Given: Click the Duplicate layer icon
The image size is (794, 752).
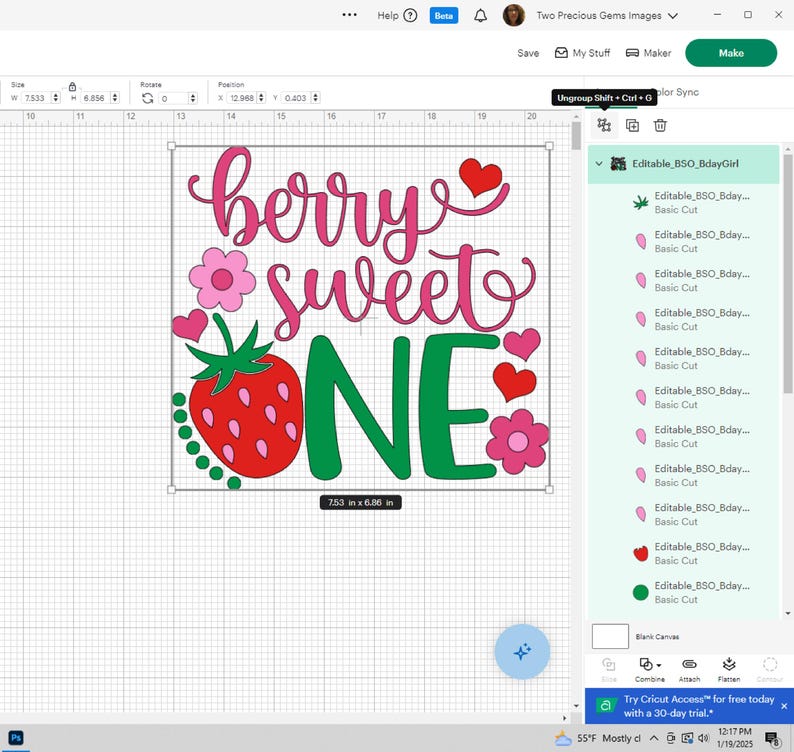Looking at the screenshot, I should point(632,125).
